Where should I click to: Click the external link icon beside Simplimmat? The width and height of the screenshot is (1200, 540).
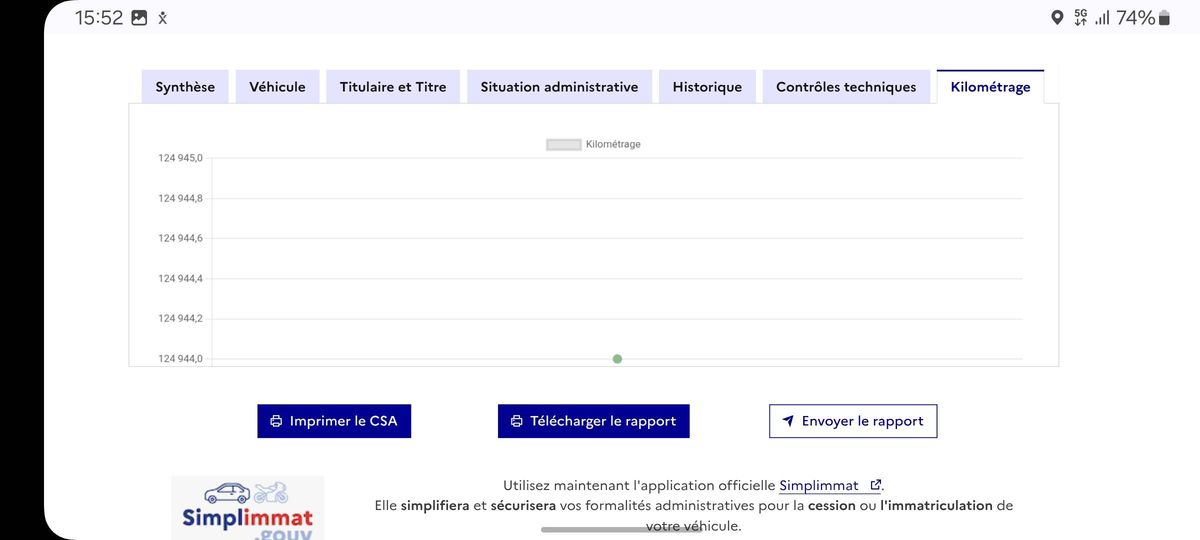tap(875, 485)
